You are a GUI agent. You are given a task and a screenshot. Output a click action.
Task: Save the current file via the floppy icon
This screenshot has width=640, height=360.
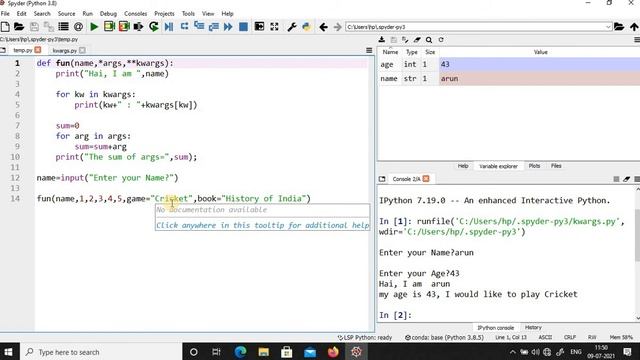[34, 27]
